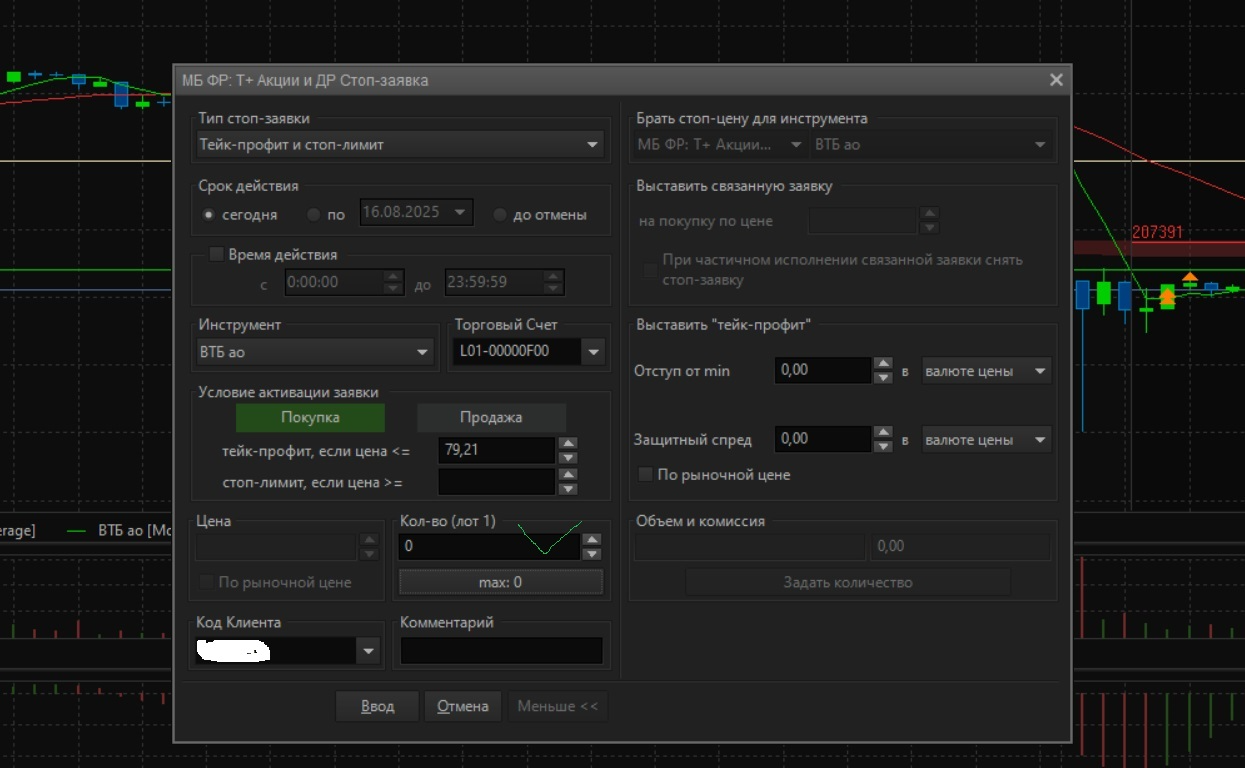This screenshot has height=768, width=1245.
Task: Click the на покупку по цене field
Action: pos(863,220)
